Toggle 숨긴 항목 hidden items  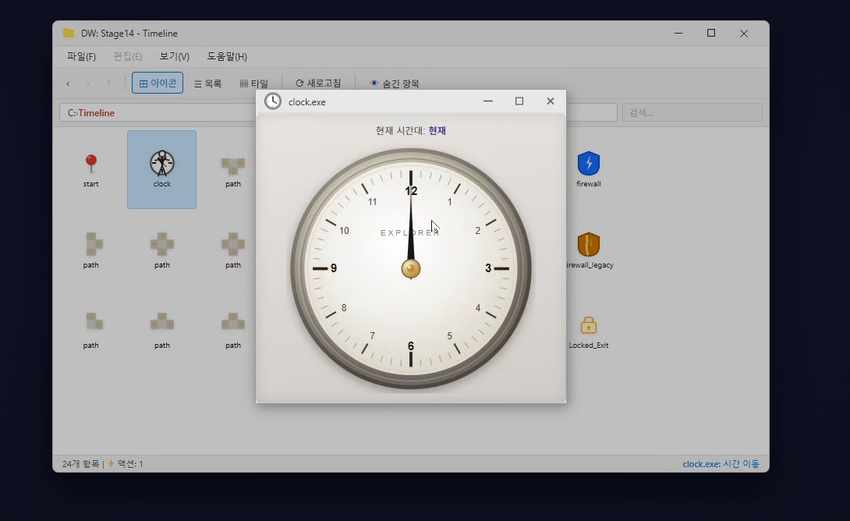click(x=394, y=83)
